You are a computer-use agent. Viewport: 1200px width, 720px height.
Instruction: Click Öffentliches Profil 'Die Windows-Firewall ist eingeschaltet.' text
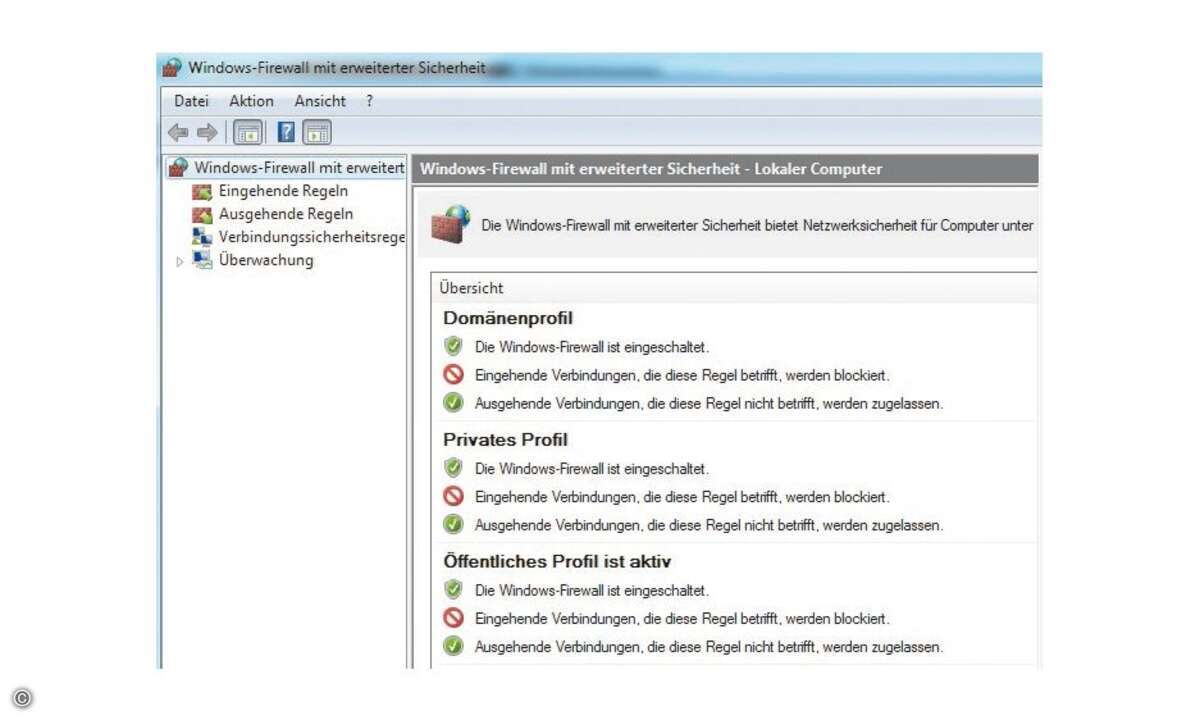592,590
